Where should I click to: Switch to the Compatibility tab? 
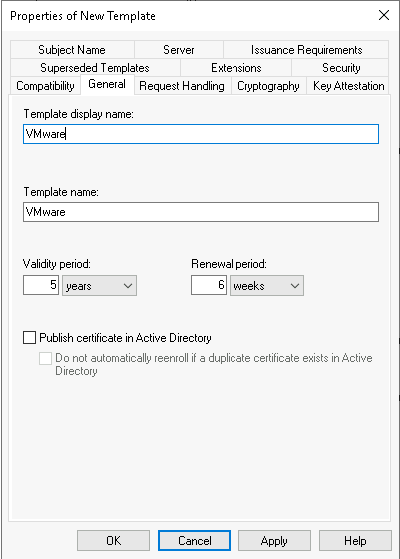(x=45, y=86)
